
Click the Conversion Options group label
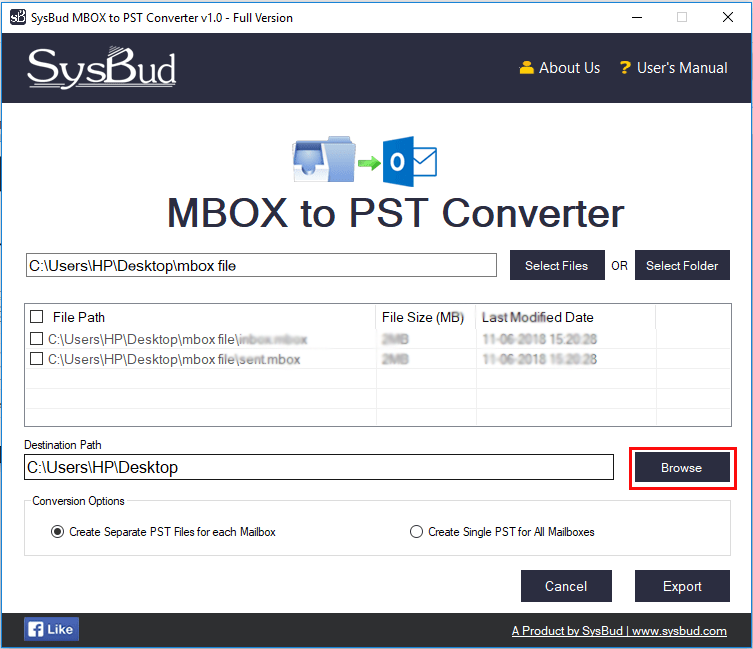(78, 501)
